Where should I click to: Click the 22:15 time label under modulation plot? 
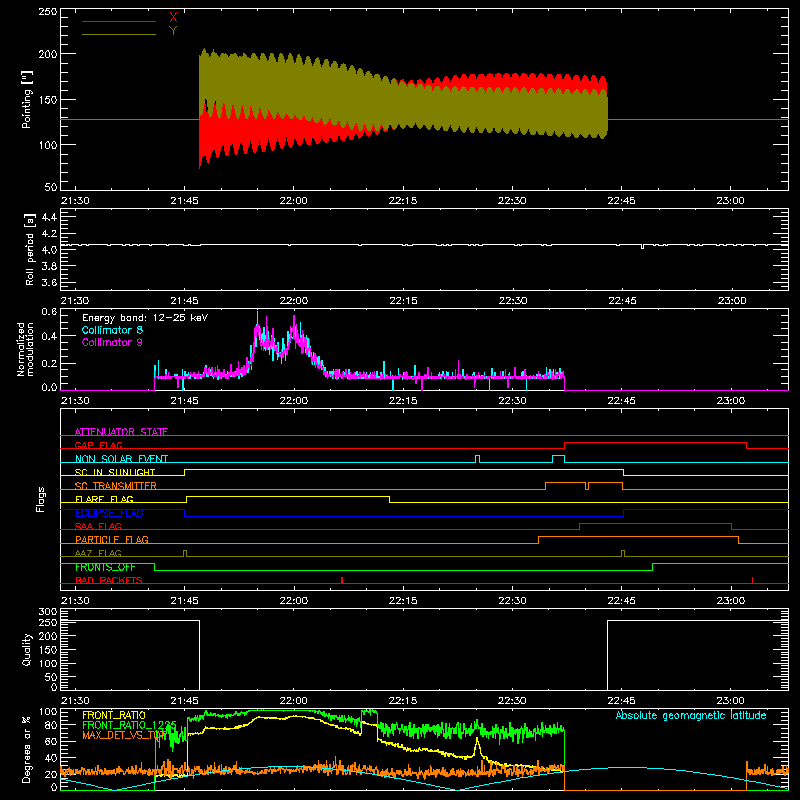(403, 401)
